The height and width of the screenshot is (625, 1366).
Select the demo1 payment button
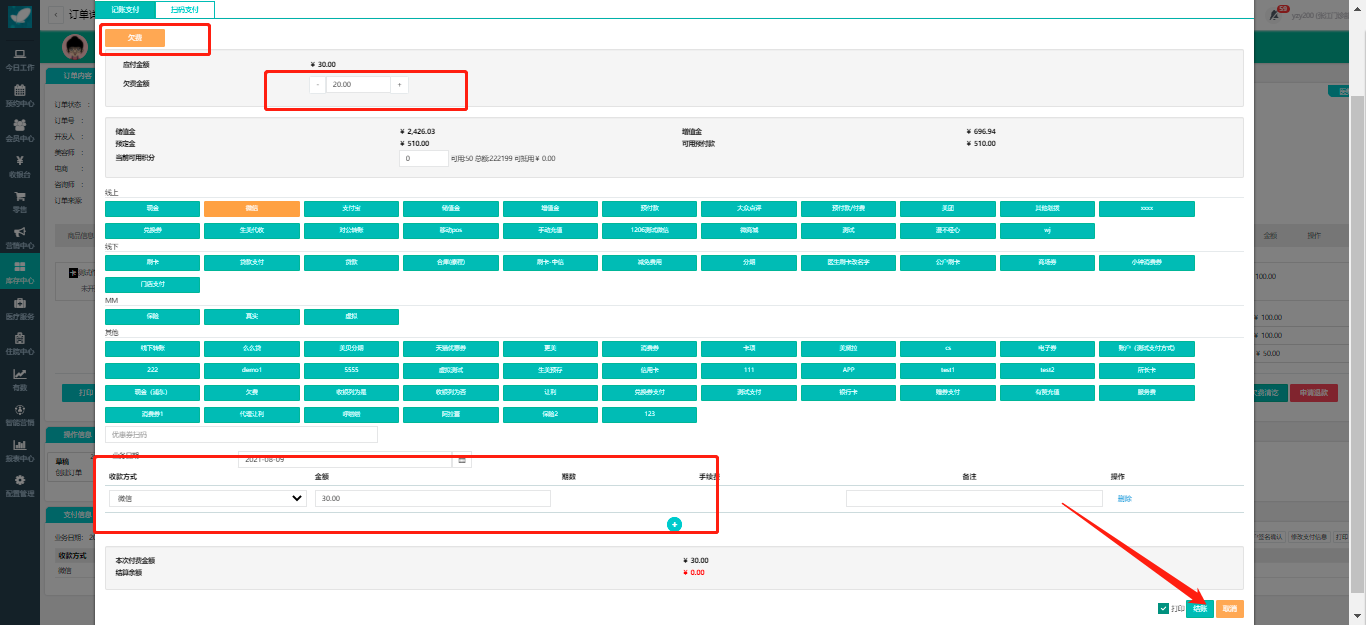coord(251,370)
